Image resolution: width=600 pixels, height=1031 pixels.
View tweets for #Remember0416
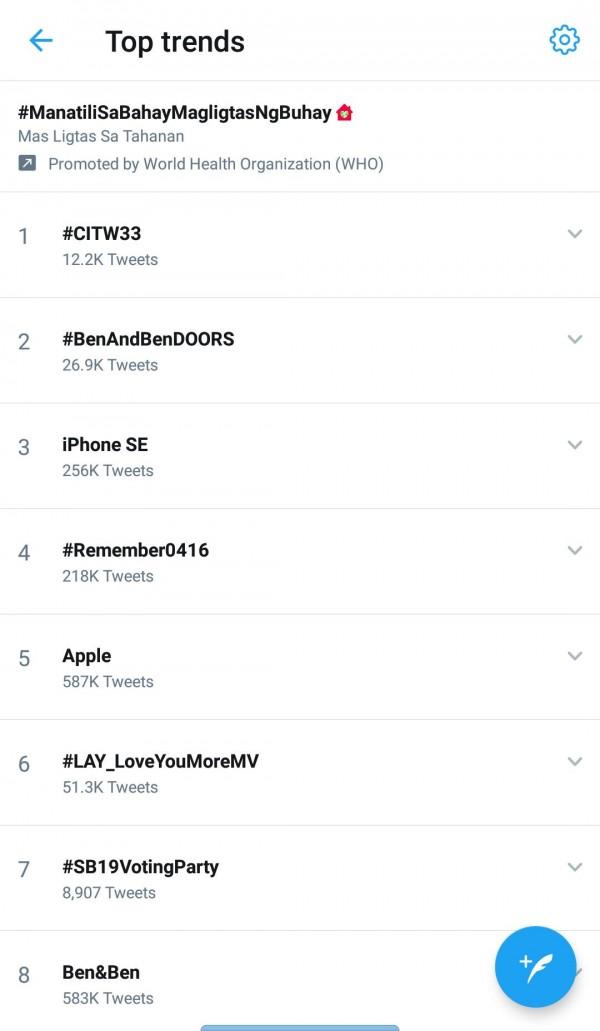pos(135,550)
